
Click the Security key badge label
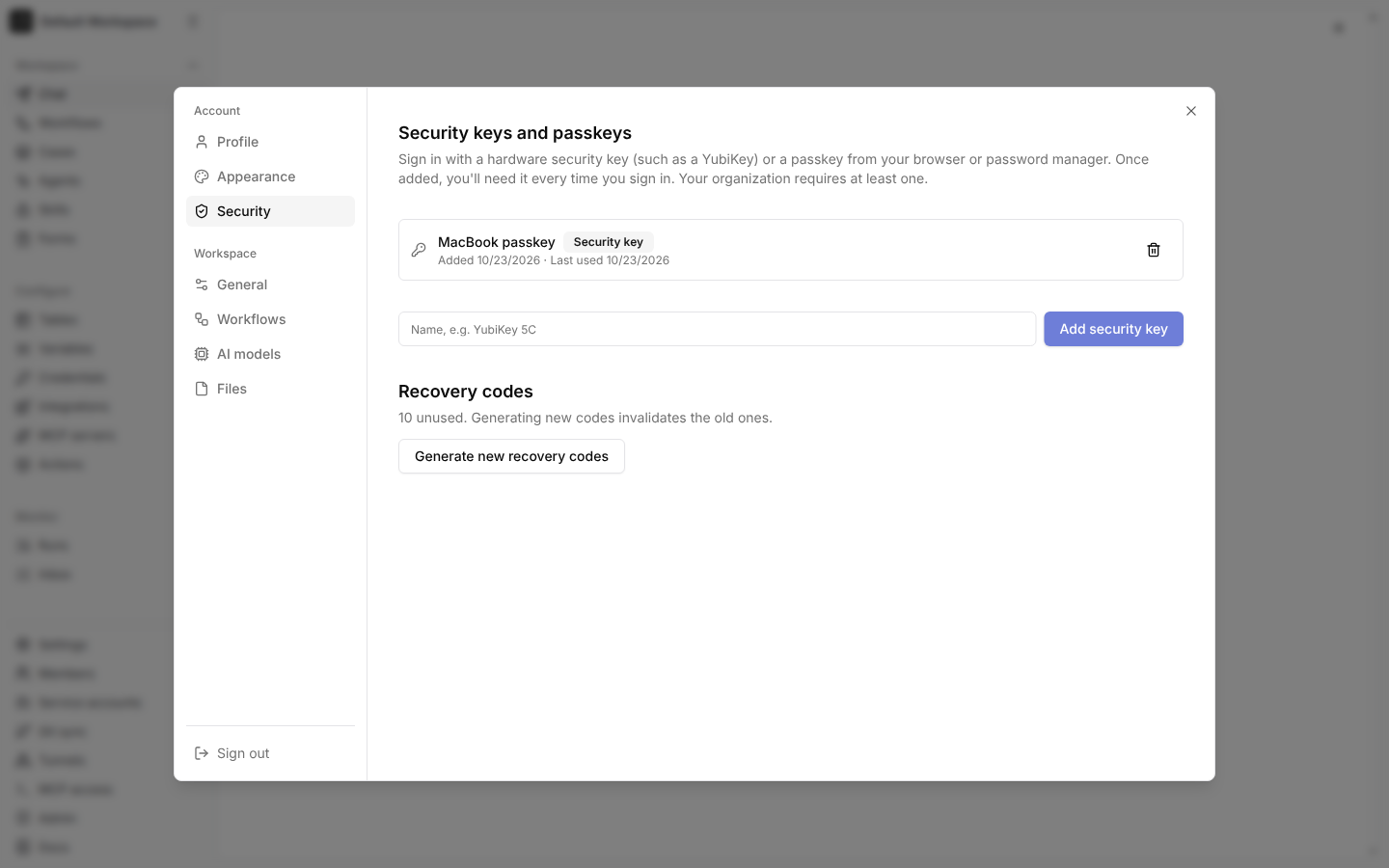(x=609, y=242)
